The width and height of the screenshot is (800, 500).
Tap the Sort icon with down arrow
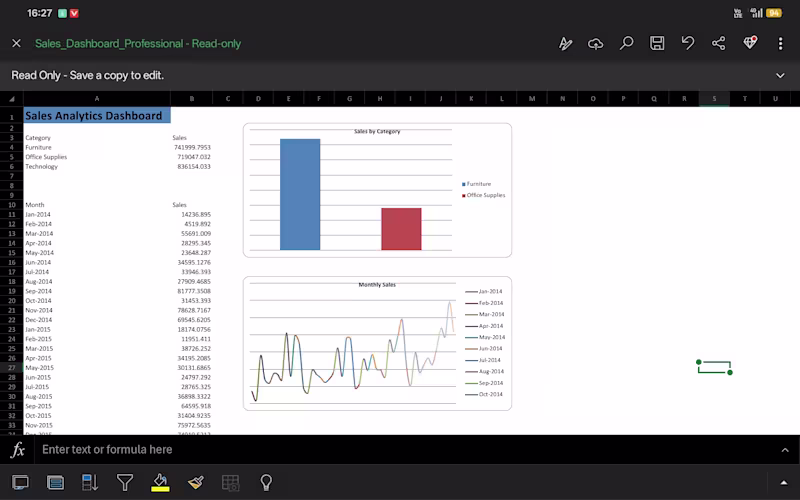point(90,482)
